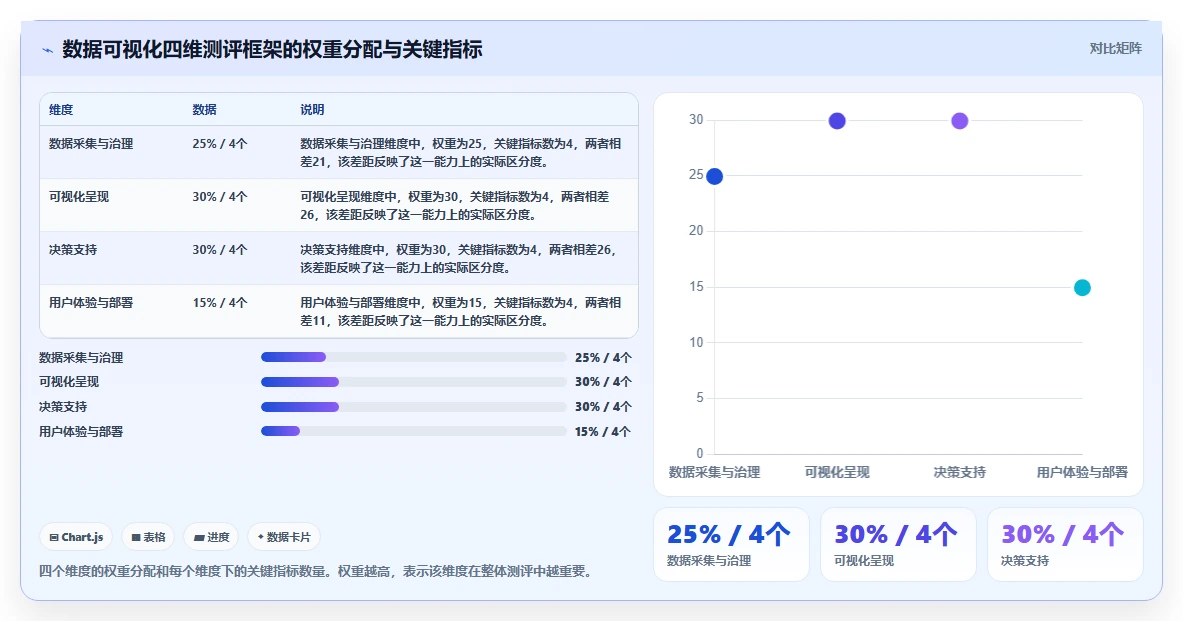The height and width of the screenshot is (621, 1183).
Task: Click table cell 决策支持
Action: click(73, 249)
